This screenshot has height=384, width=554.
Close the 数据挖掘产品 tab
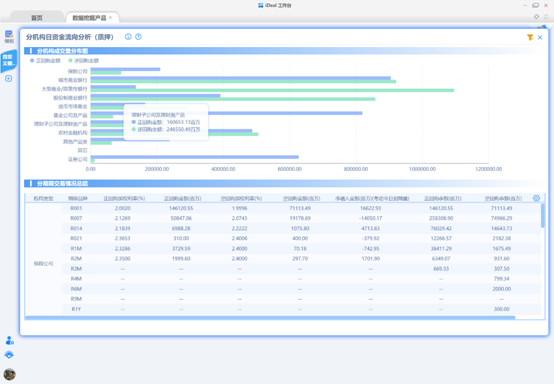coord(111,17)
